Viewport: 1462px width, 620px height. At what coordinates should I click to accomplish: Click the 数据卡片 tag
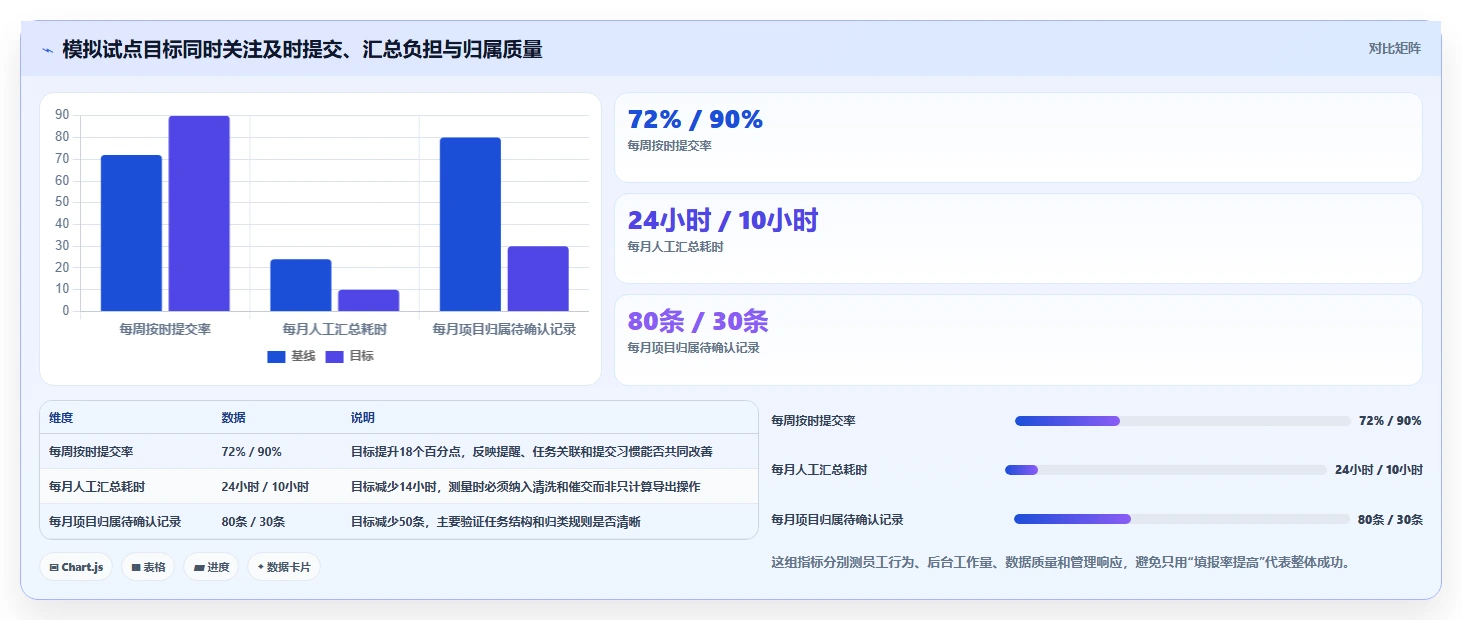coord(284,567)
